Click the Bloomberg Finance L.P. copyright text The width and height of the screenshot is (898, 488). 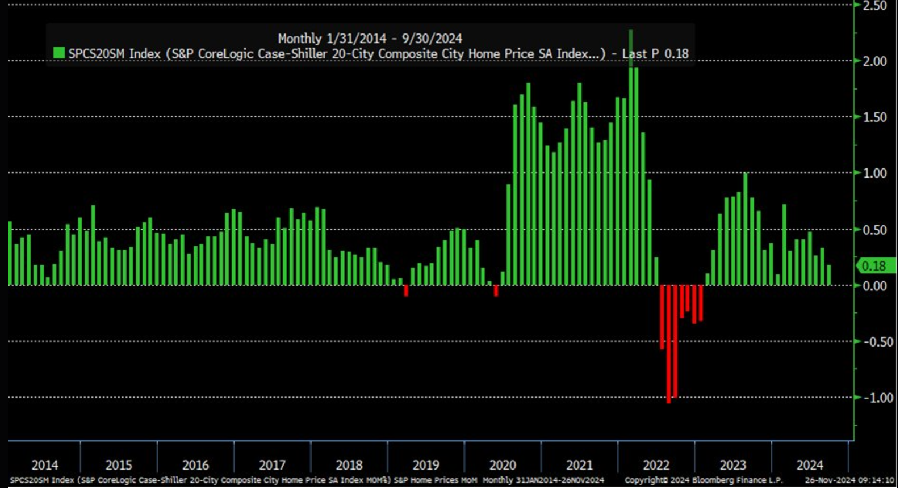click(x=703, y=480)
